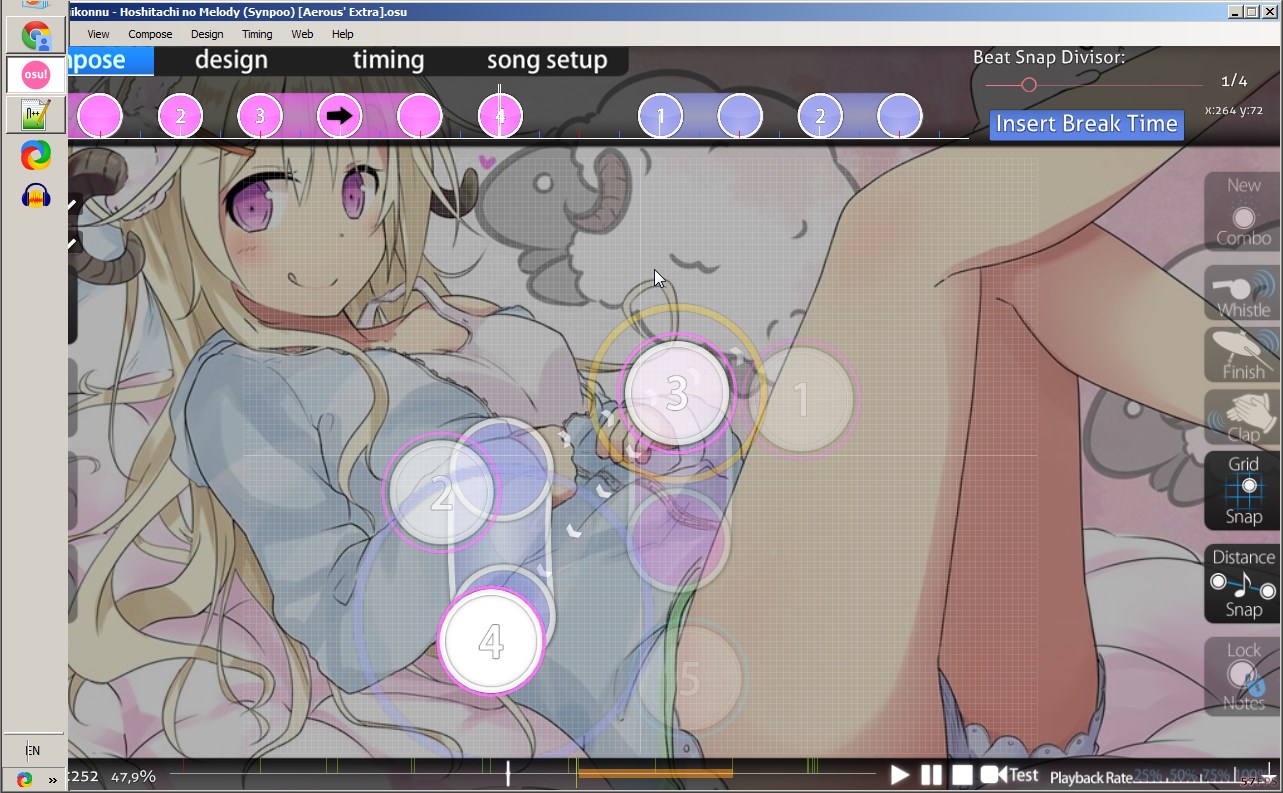
Task: Open the Compose menu
Action: (150, 34)
